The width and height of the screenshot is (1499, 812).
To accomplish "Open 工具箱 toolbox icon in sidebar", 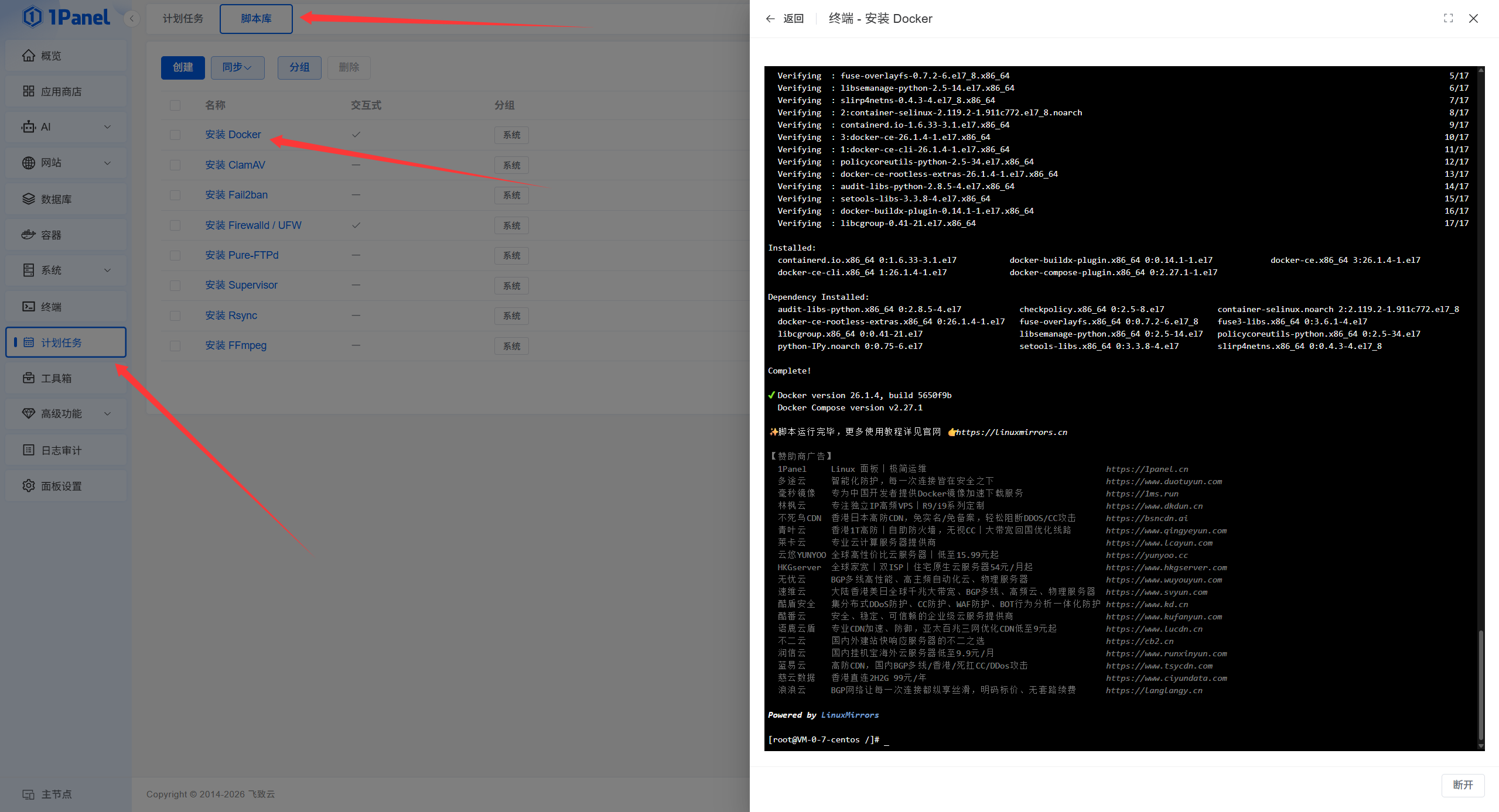I will coord(28,378).
